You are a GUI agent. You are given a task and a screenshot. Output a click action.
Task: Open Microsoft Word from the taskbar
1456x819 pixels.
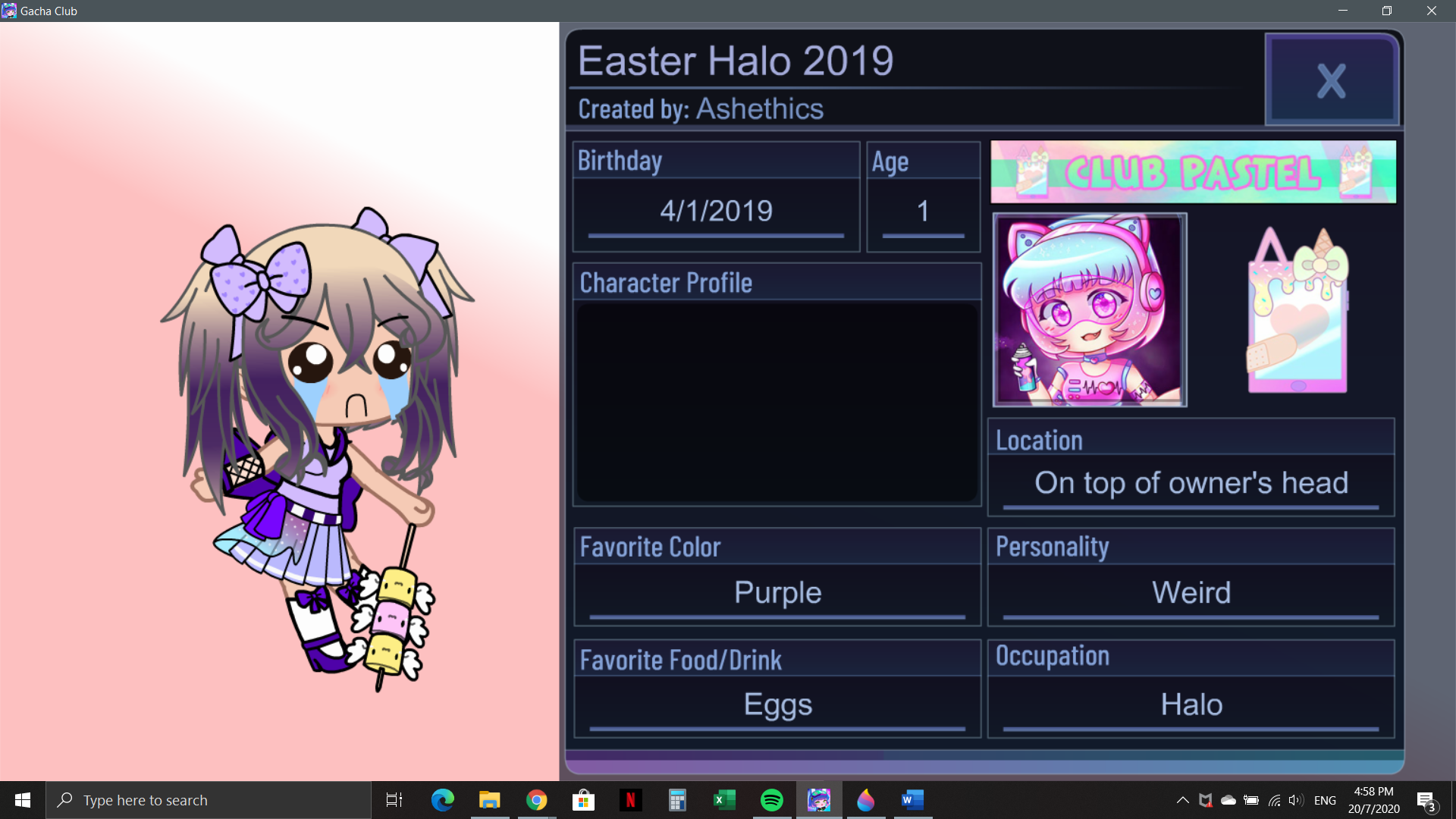tap(912, 800)
